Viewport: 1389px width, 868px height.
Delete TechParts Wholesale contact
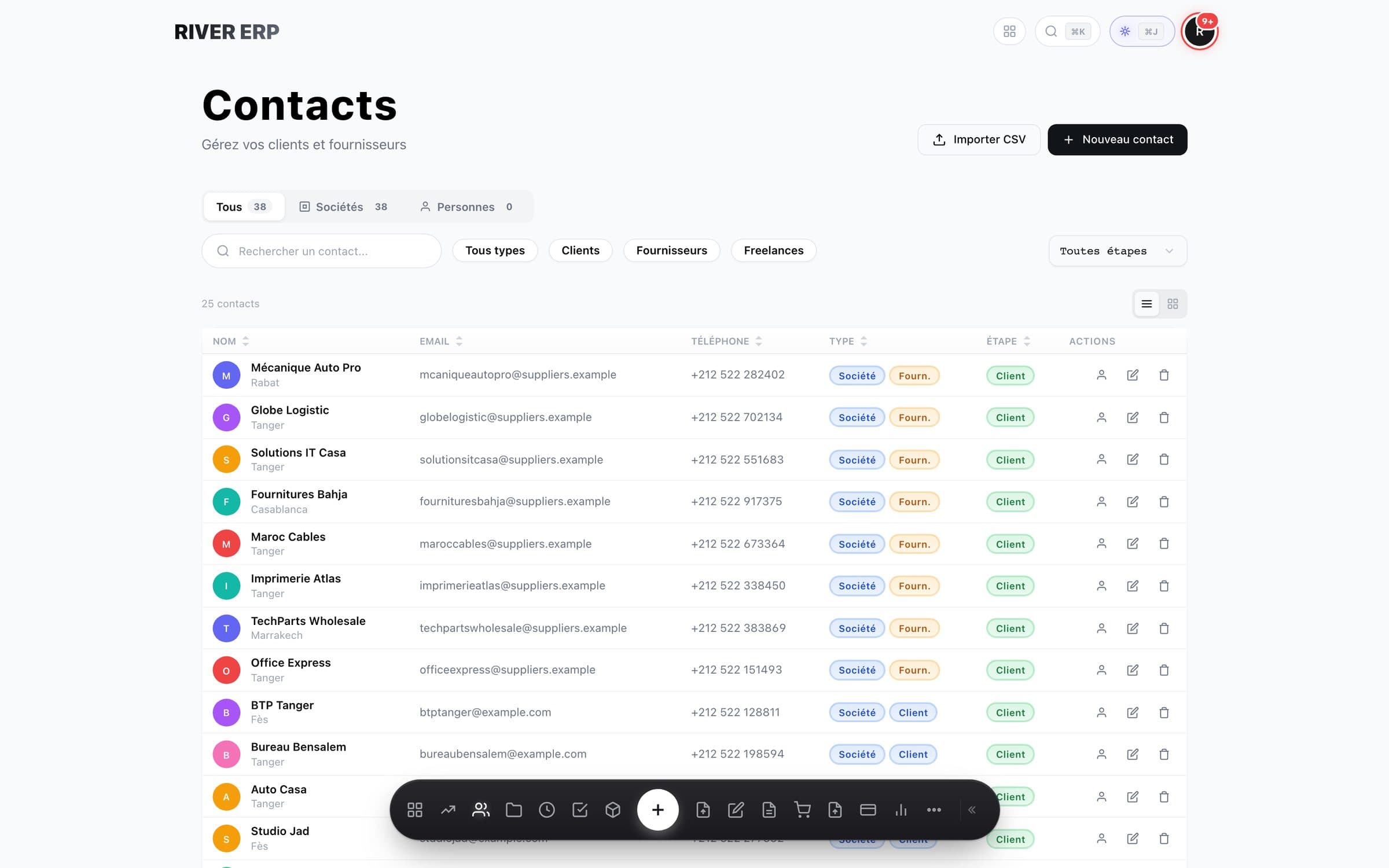click(x=1164, y=628)
